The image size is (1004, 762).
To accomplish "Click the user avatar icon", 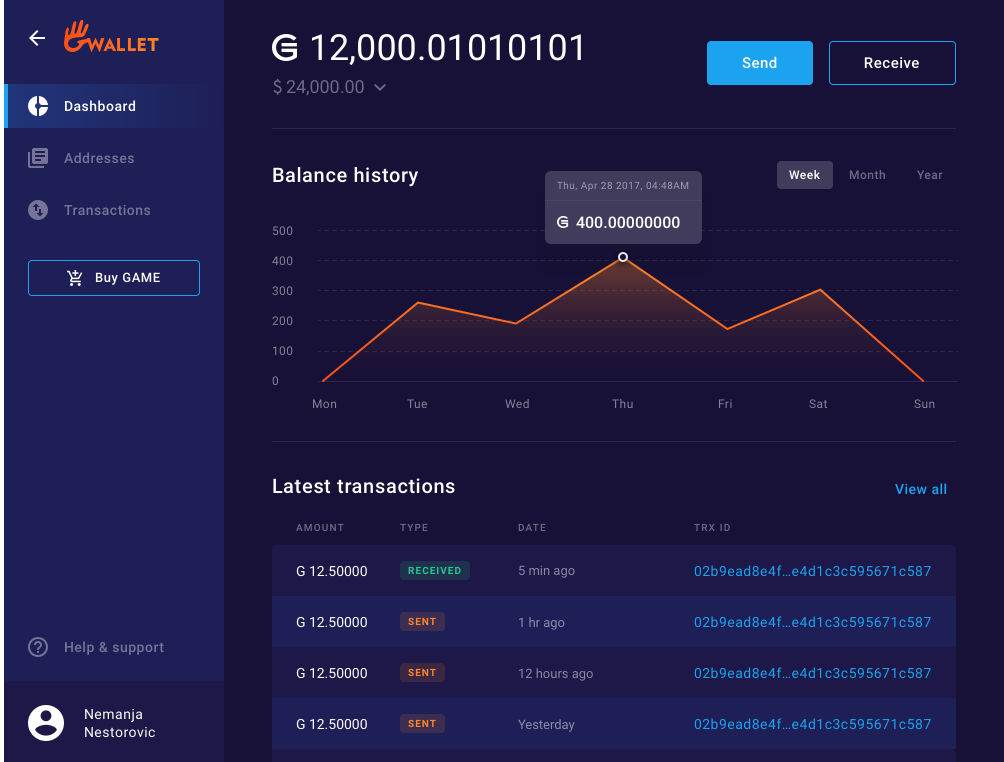I will [x=46, y=723].
